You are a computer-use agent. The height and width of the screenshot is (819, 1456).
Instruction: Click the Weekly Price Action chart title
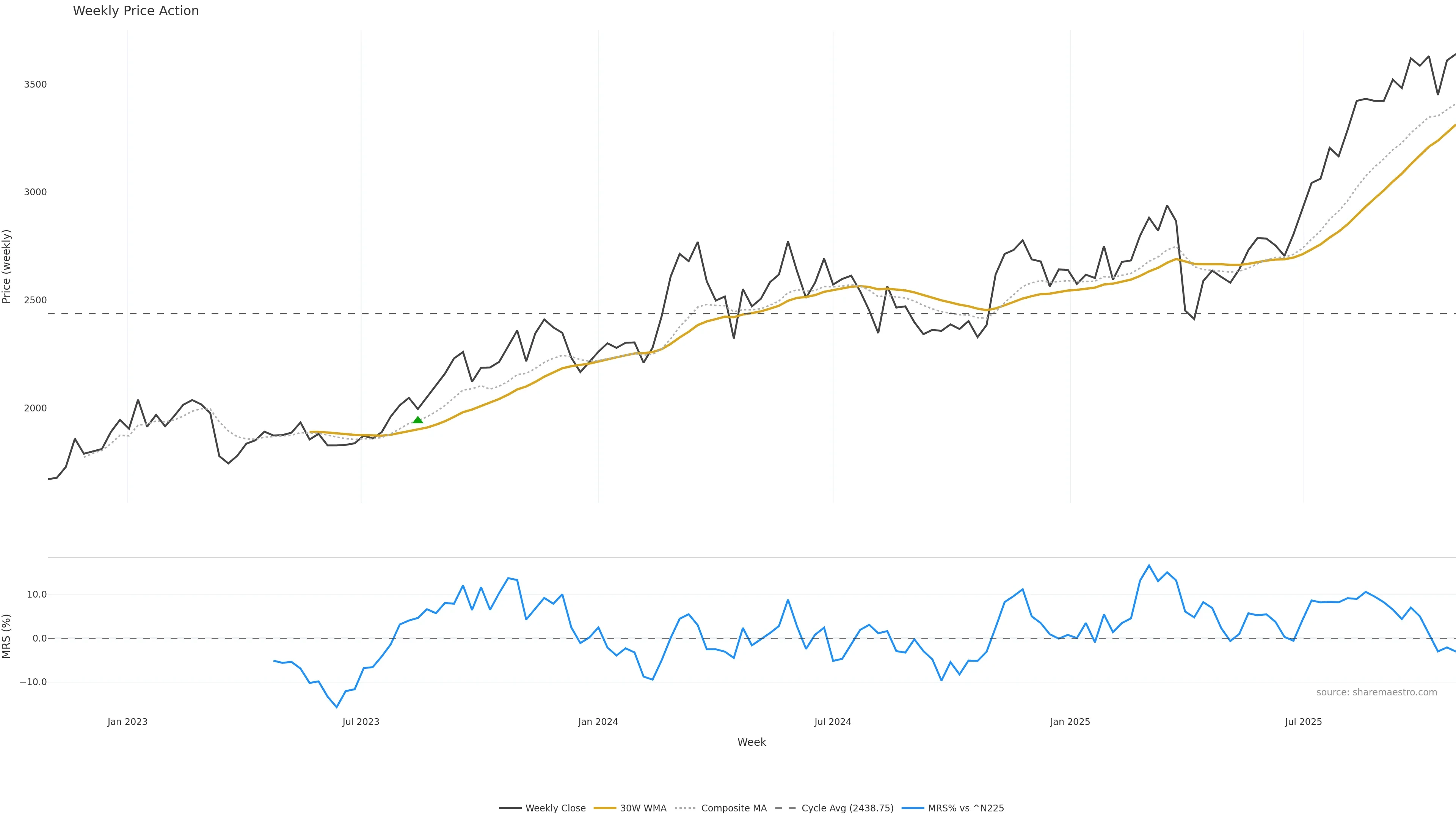(136, 11)
